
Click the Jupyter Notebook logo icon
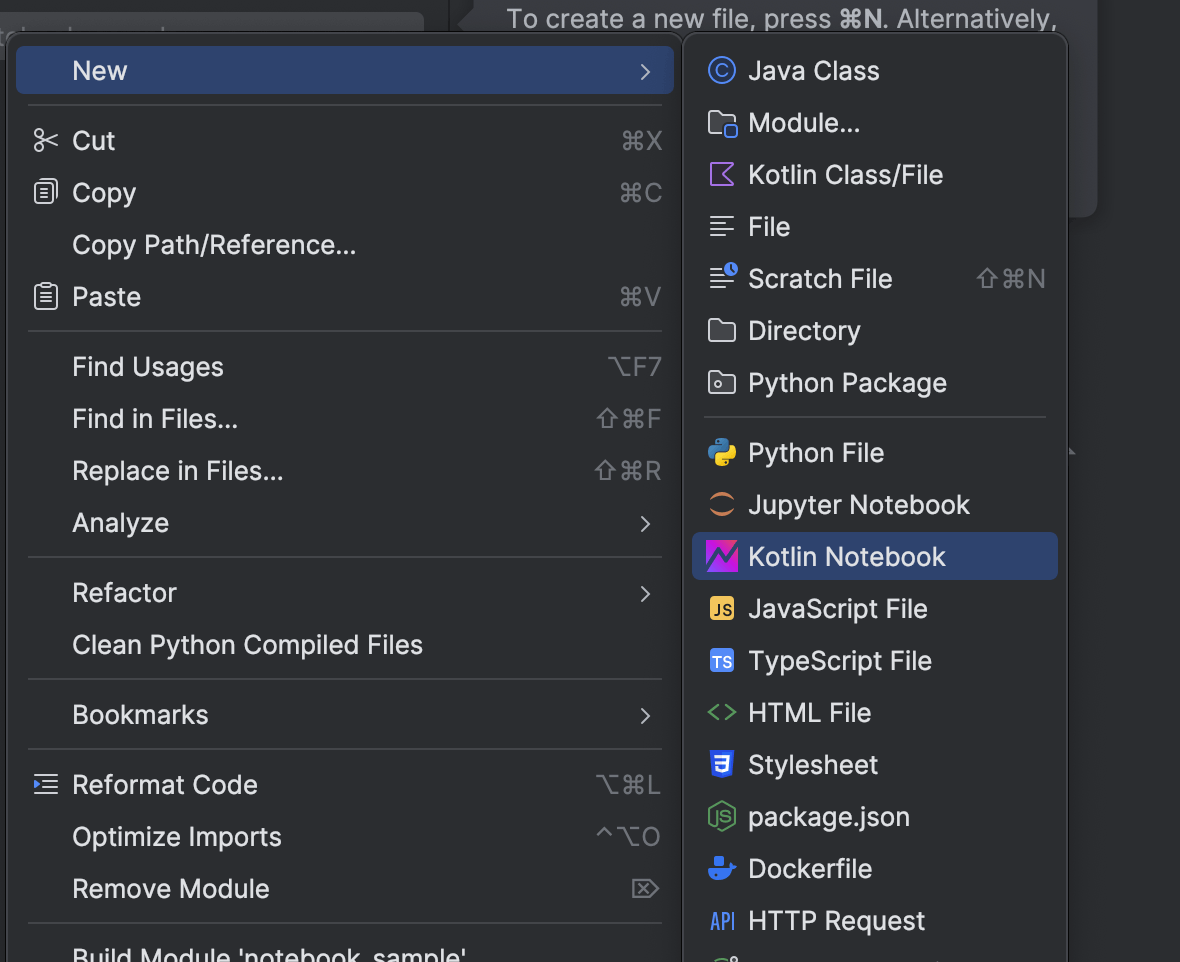pos(722,504)
